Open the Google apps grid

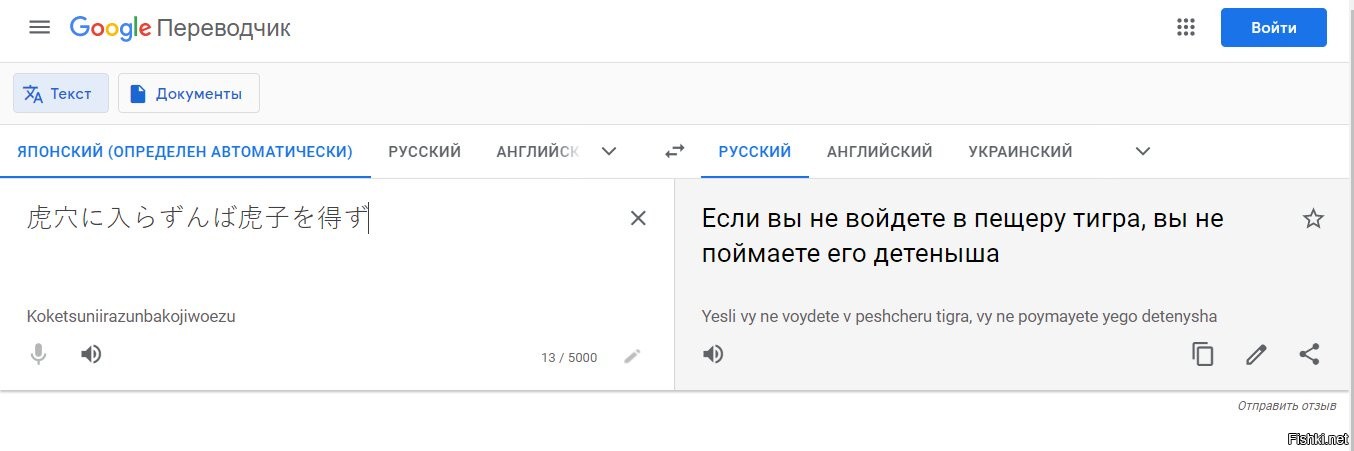(x=1186, y=27)
